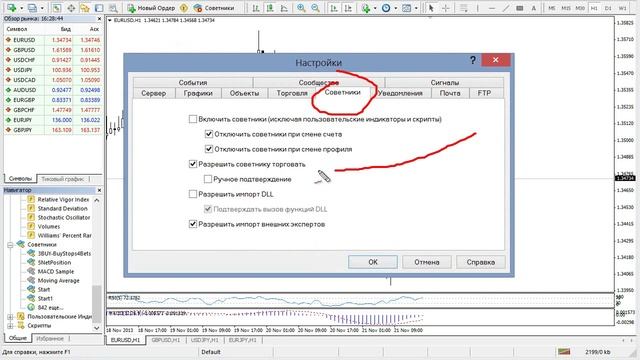
Task: Switch to the 'Торговля' settings tab
Action: click(x=291, y=93)
